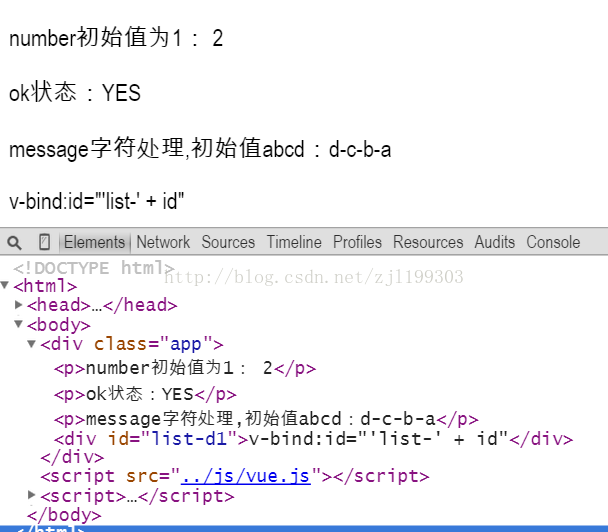This screenshot has height=532, width=608.
Task: Click the DevTools inspect element magnifier icon
Action: (x=14, y=243)
